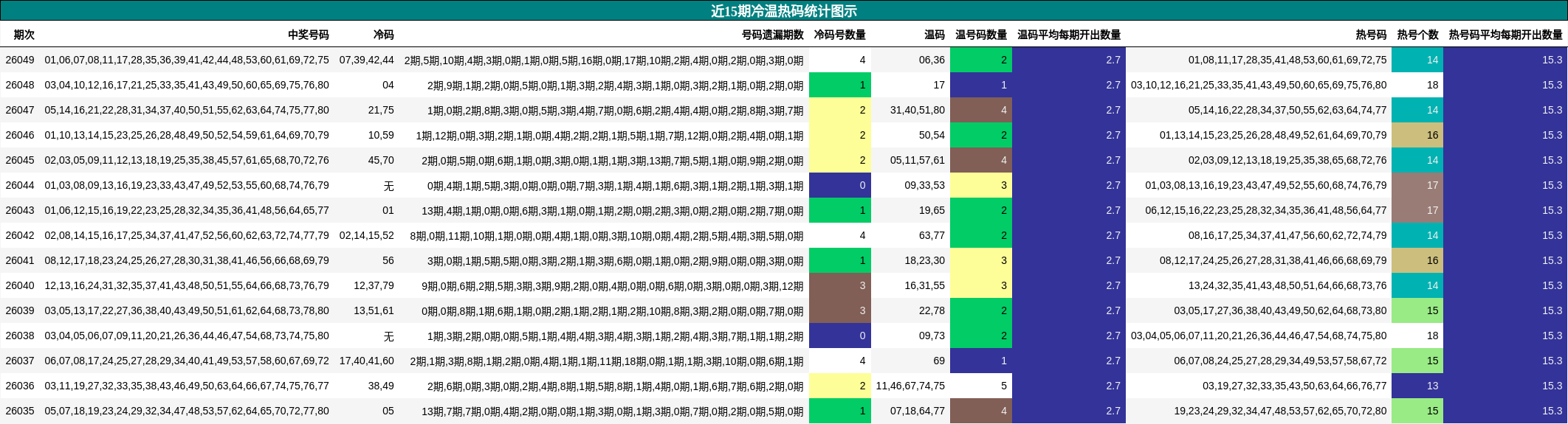
Task: Select period cell 26038
Action: point(20,336)
